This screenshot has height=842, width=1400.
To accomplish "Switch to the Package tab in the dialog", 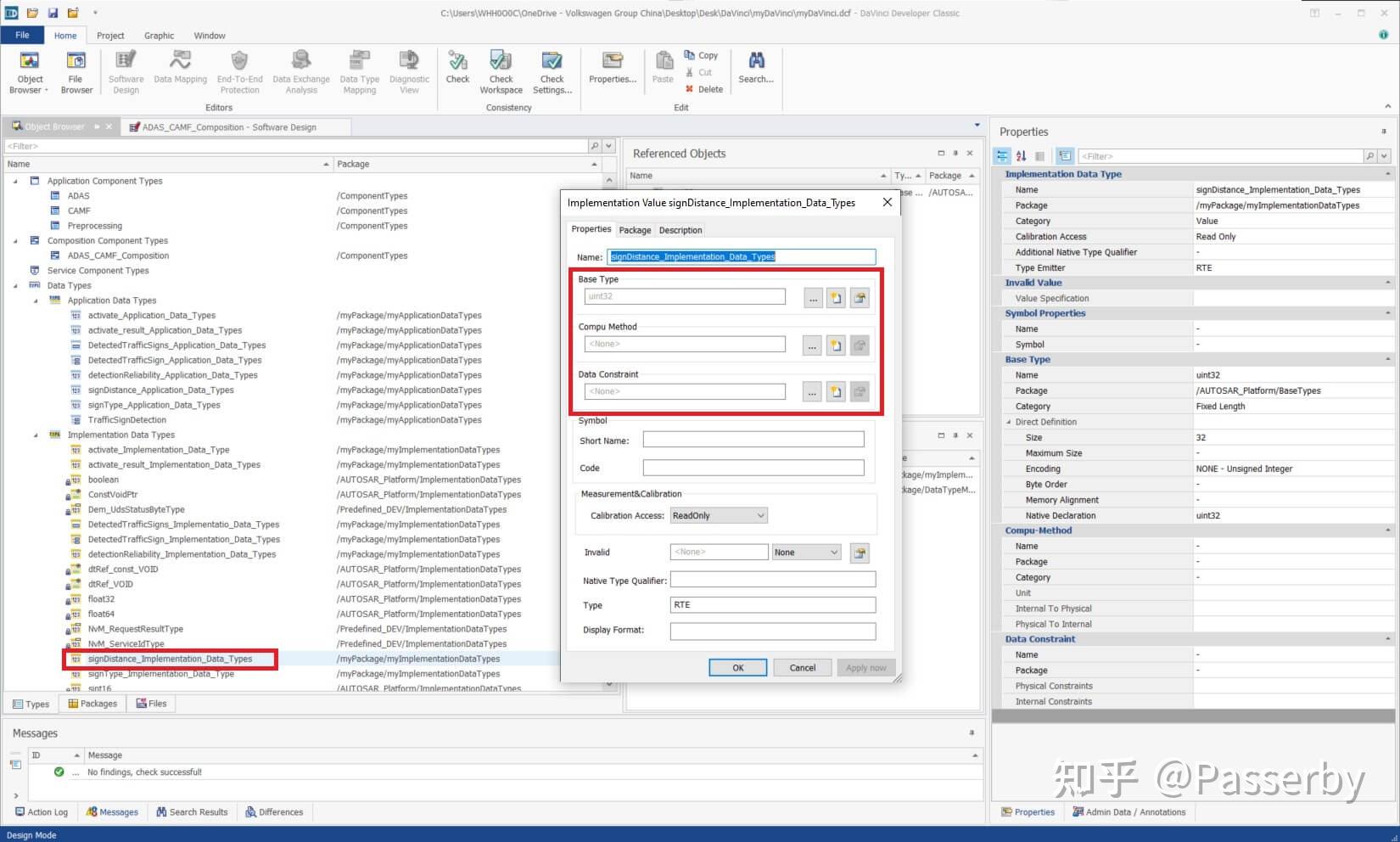I will (635, 230).
